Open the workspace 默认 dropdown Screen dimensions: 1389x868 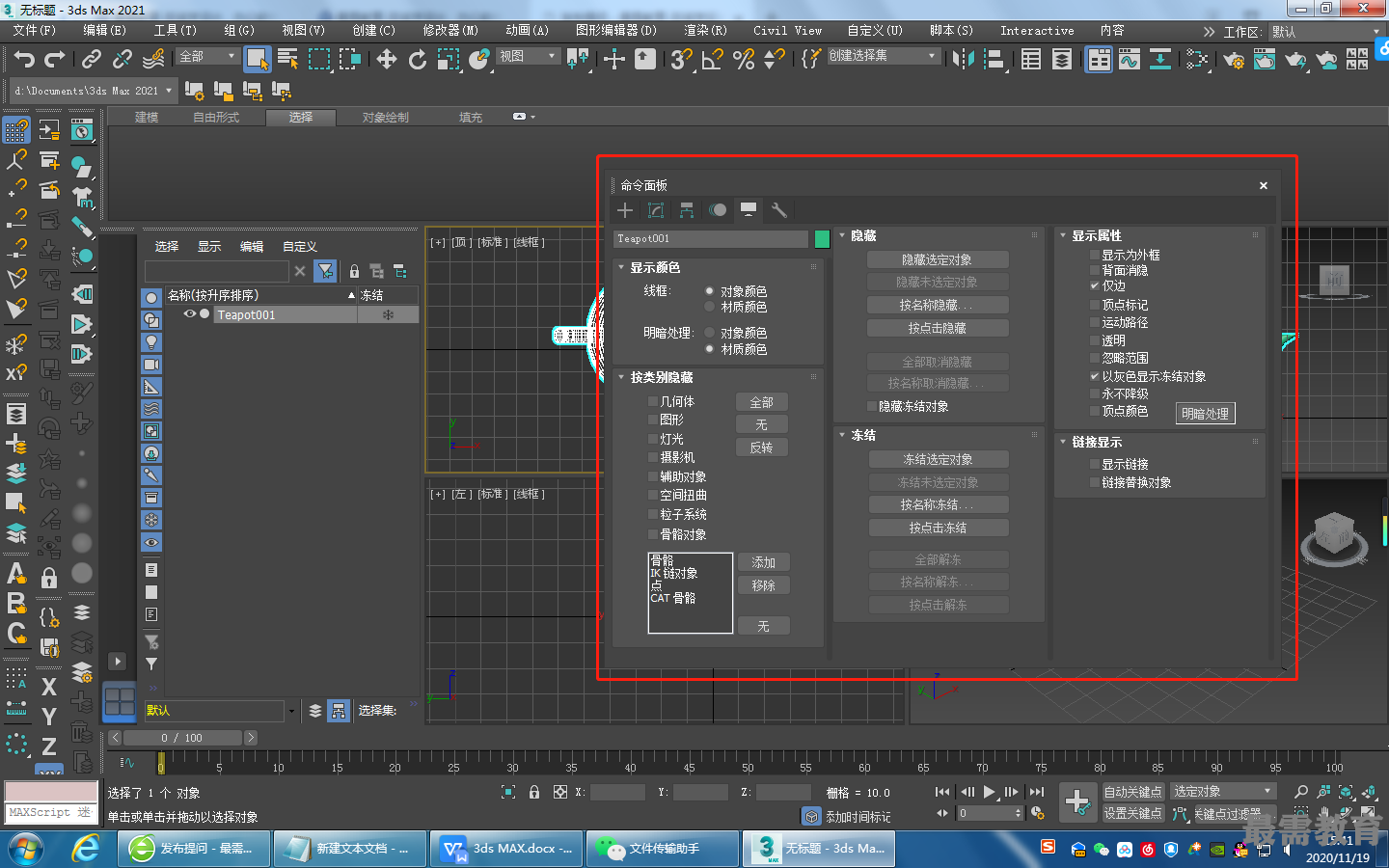coord(1326,32)
